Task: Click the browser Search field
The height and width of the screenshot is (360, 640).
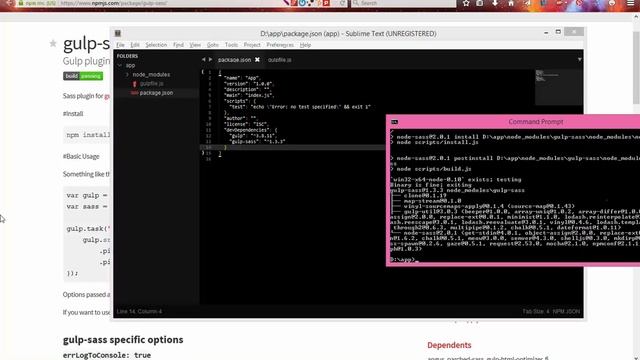Action: pos(403,3)
